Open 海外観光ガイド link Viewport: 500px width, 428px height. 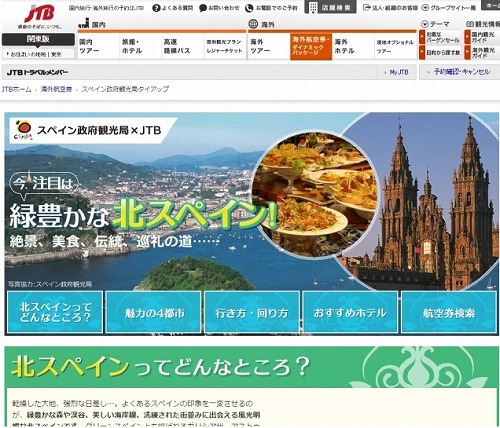[x=482, y=53]
